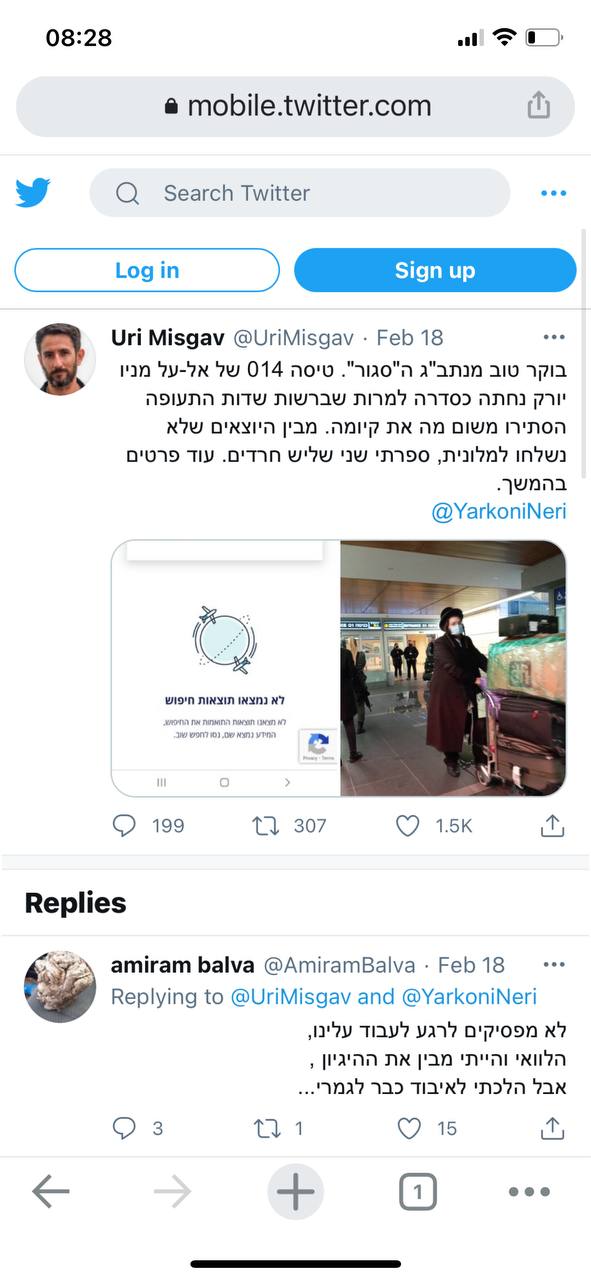The image size is (591, 1280).
Task: Click into the Search Twitter field
Action: tap(300, 193)
